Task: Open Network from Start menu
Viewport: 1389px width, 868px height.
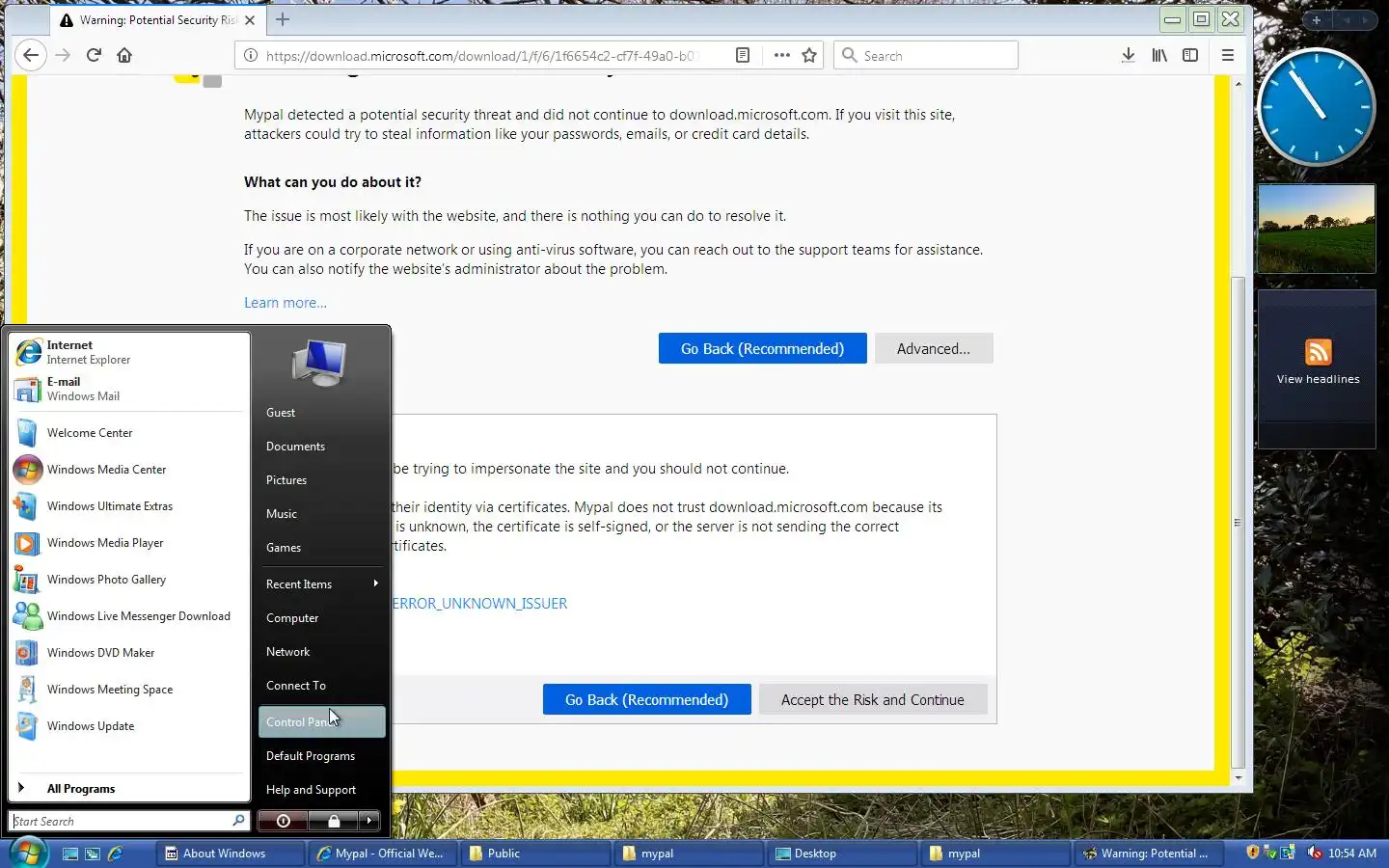Action: (x=321, y=652)
